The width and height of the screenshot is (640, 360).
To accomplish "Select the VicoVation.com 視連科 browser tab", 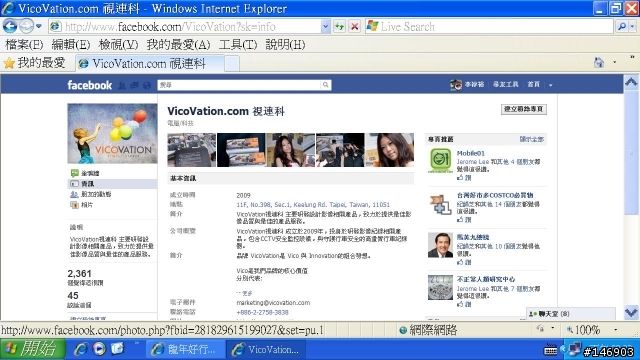I will (x=149, y=63).
